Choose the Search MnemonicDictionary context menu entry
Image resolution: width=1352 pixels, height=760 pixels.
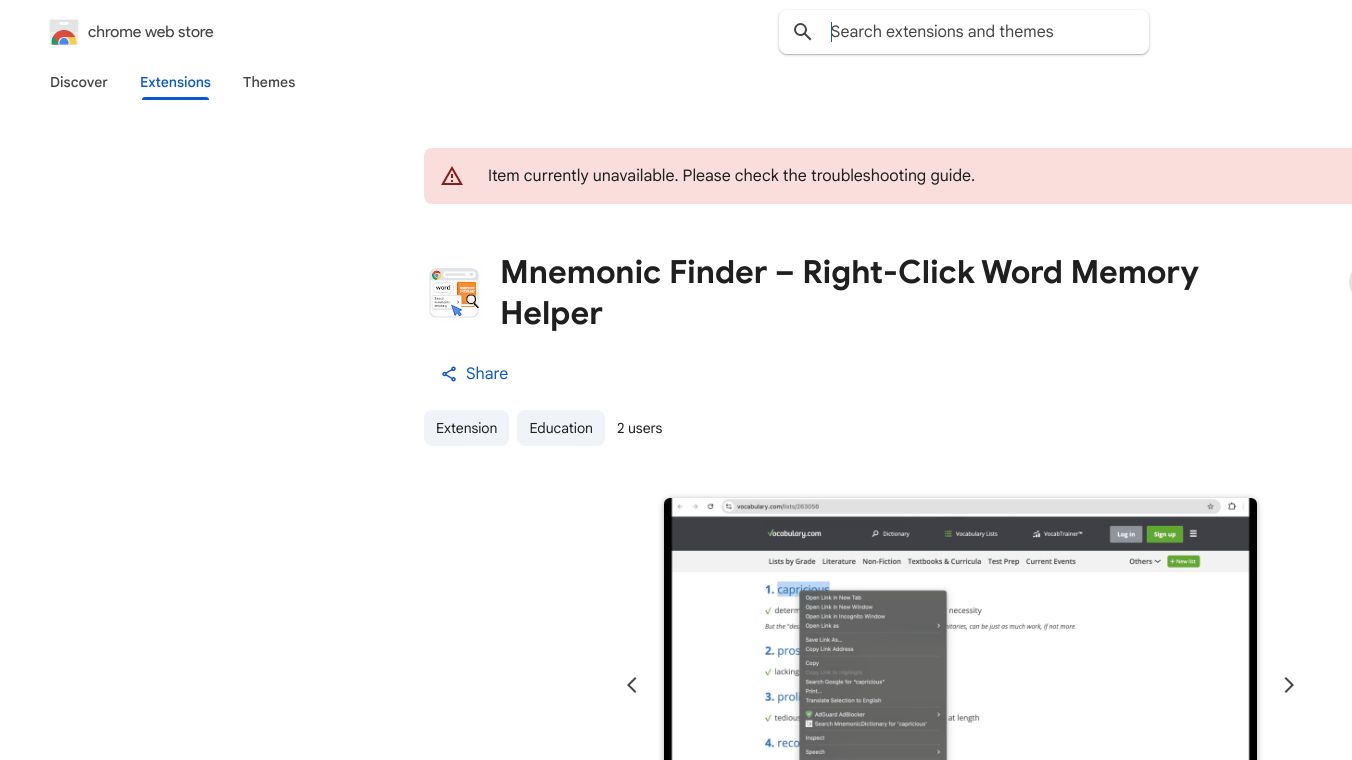(869, 723)
